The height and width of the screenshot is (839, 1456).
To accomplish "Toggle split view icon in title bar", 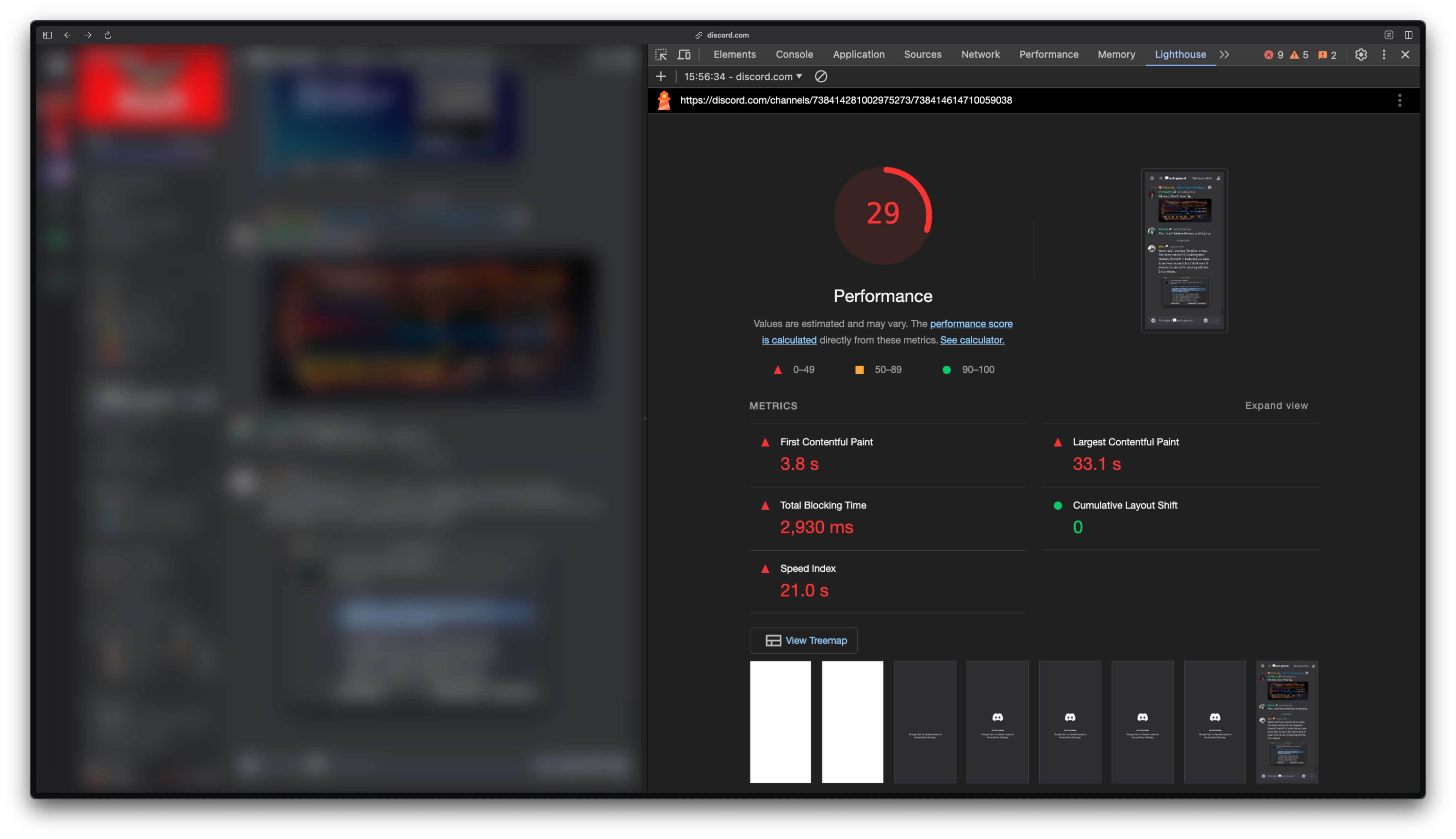I will click(1408, 35).
